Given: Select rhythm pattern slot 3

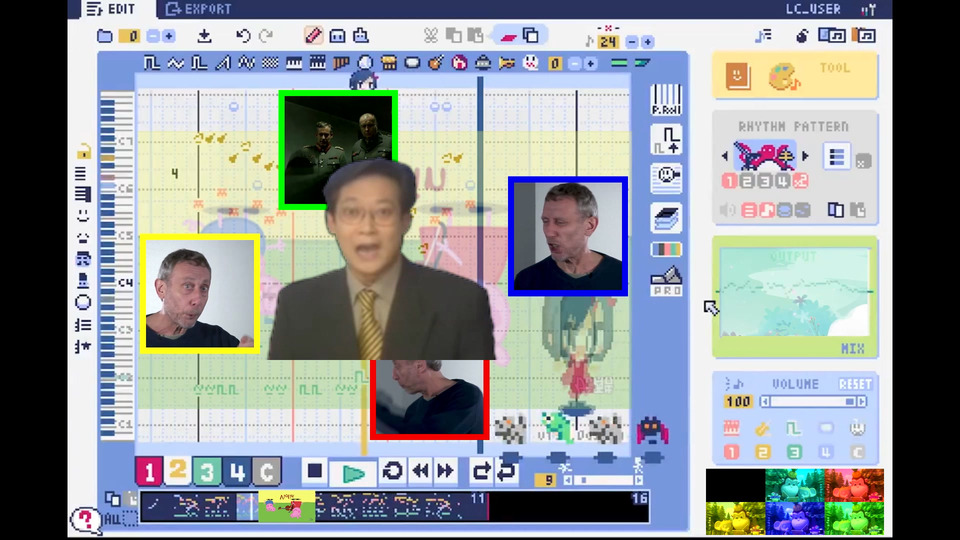Looking at the screenshot, I should coord(765,181).
